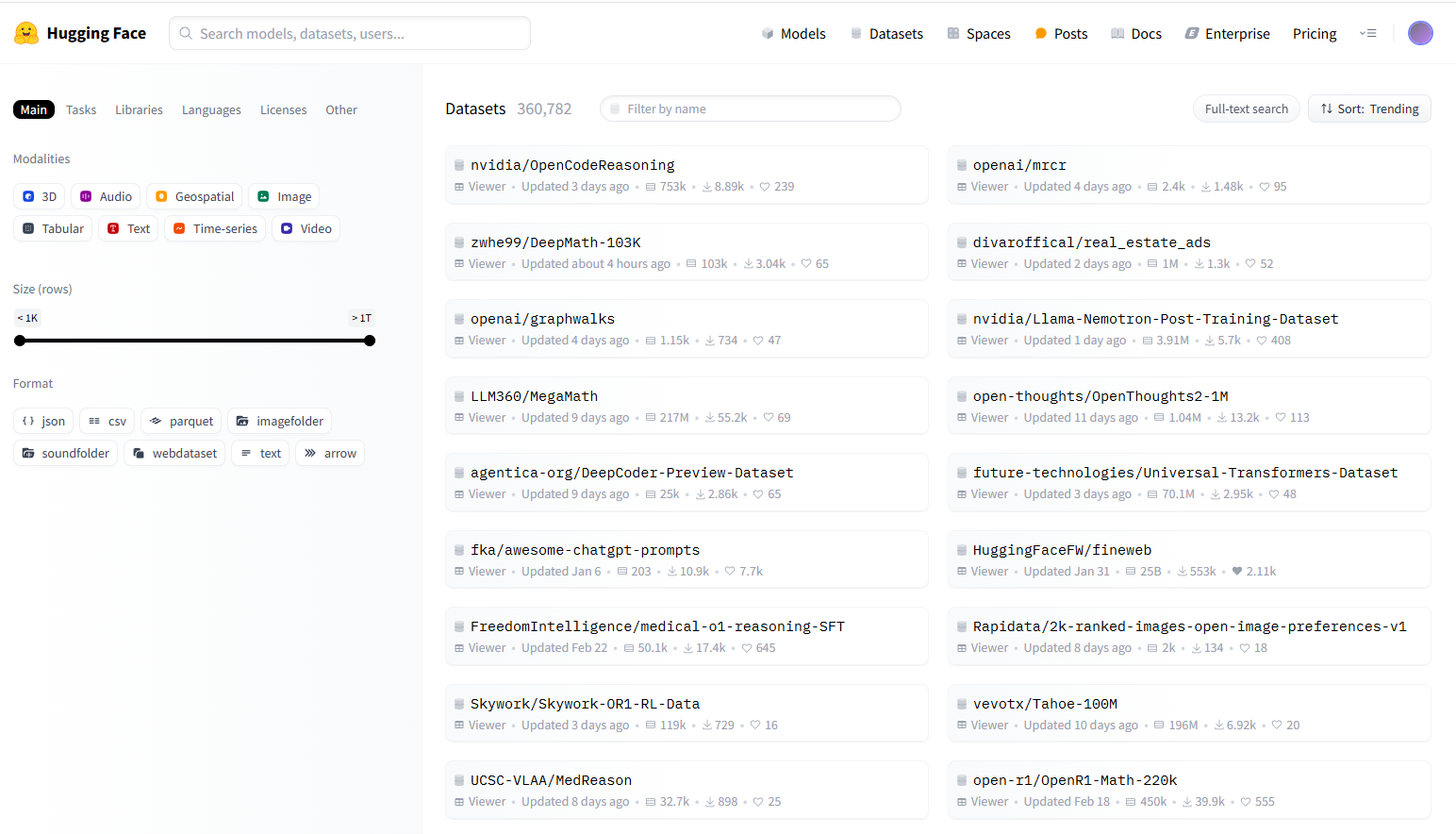The width and height of the screenshot is (1456, 834).
Task: Switch to the Languages filter tab
Action: point(211,109)
